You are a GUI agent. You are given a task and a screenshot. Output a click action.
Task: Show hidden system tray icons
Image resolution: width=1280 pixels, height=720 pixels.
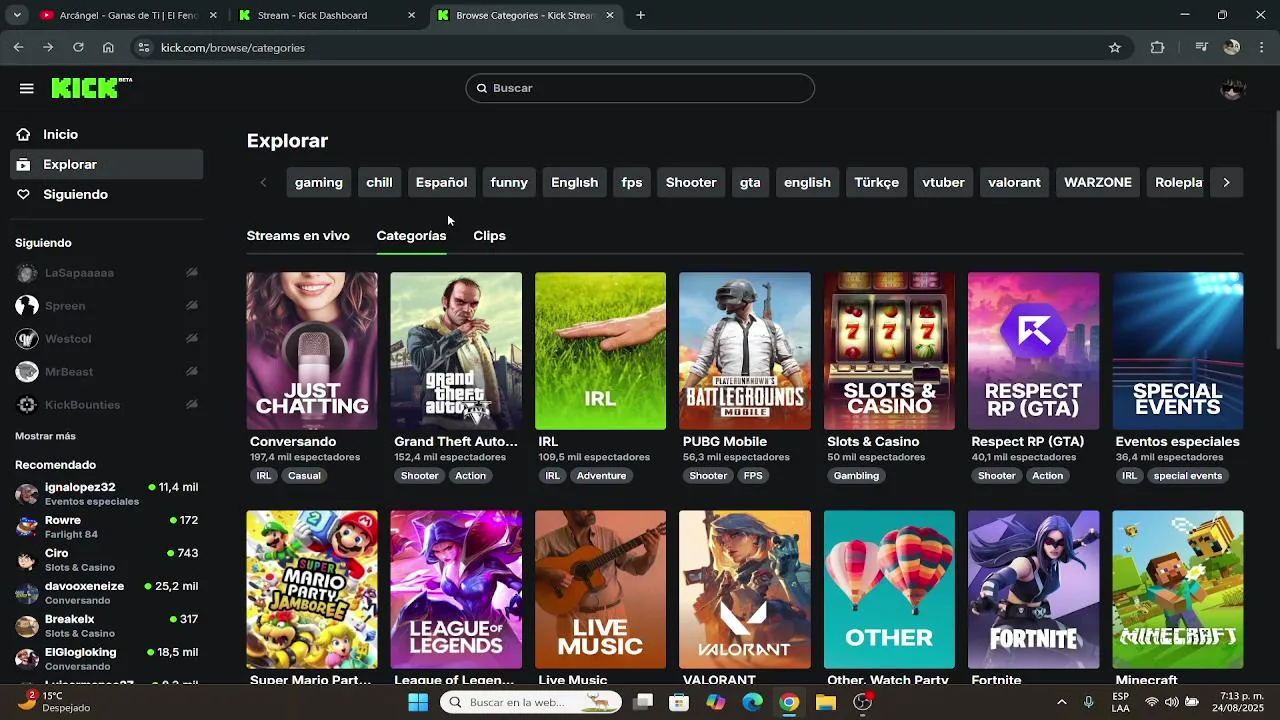(x=1061, y=702)
